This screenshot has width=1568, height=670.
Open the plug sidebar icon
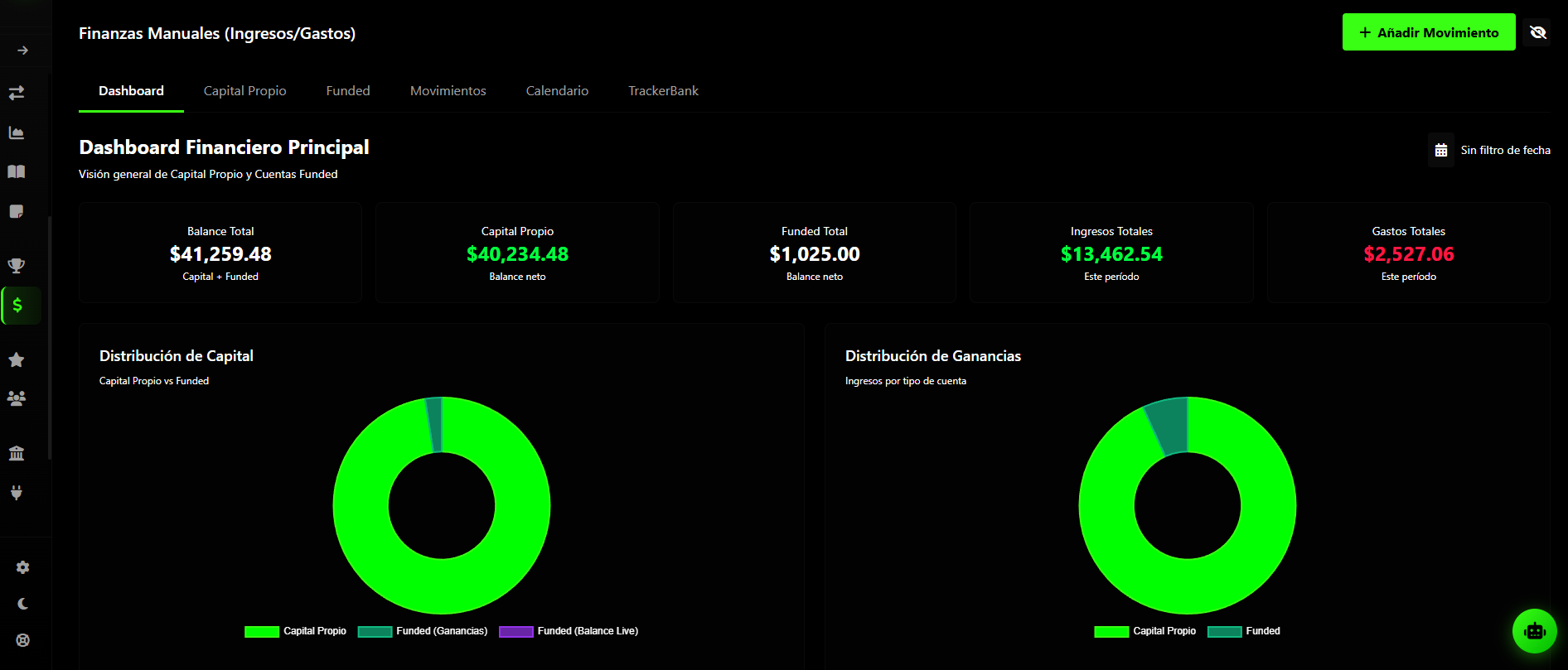[17, 493]
